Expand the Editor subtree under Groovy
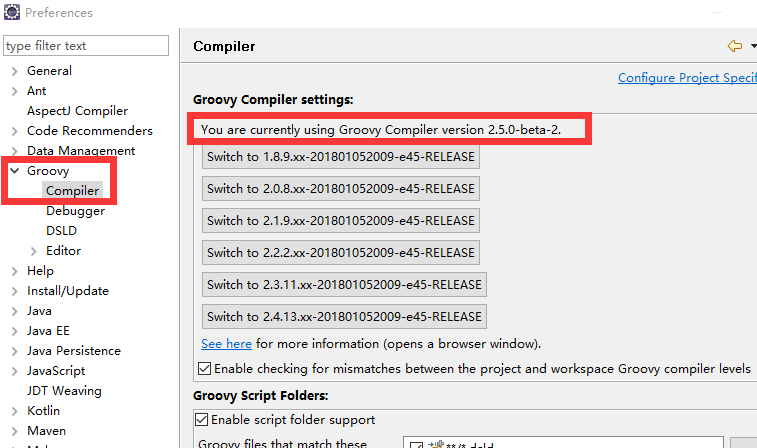Viewport: 757px width, 448px height. click(34, 251)
